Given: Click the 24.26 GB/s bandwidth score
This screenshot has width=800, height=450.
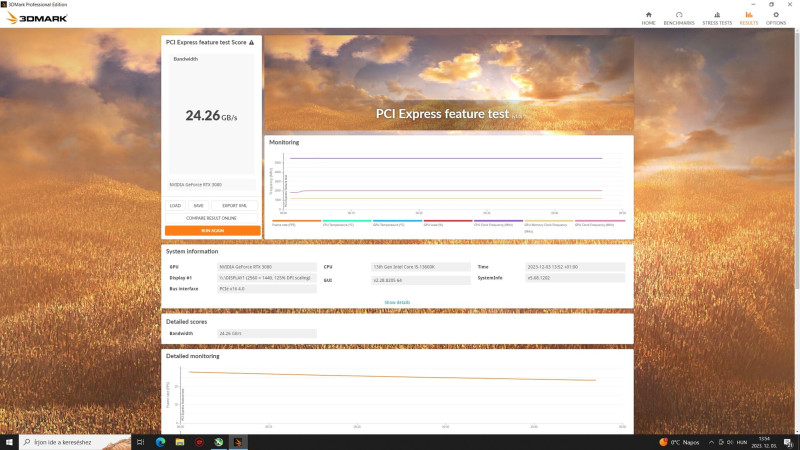Looking at the screenshot, I should [x=211, y=116].
